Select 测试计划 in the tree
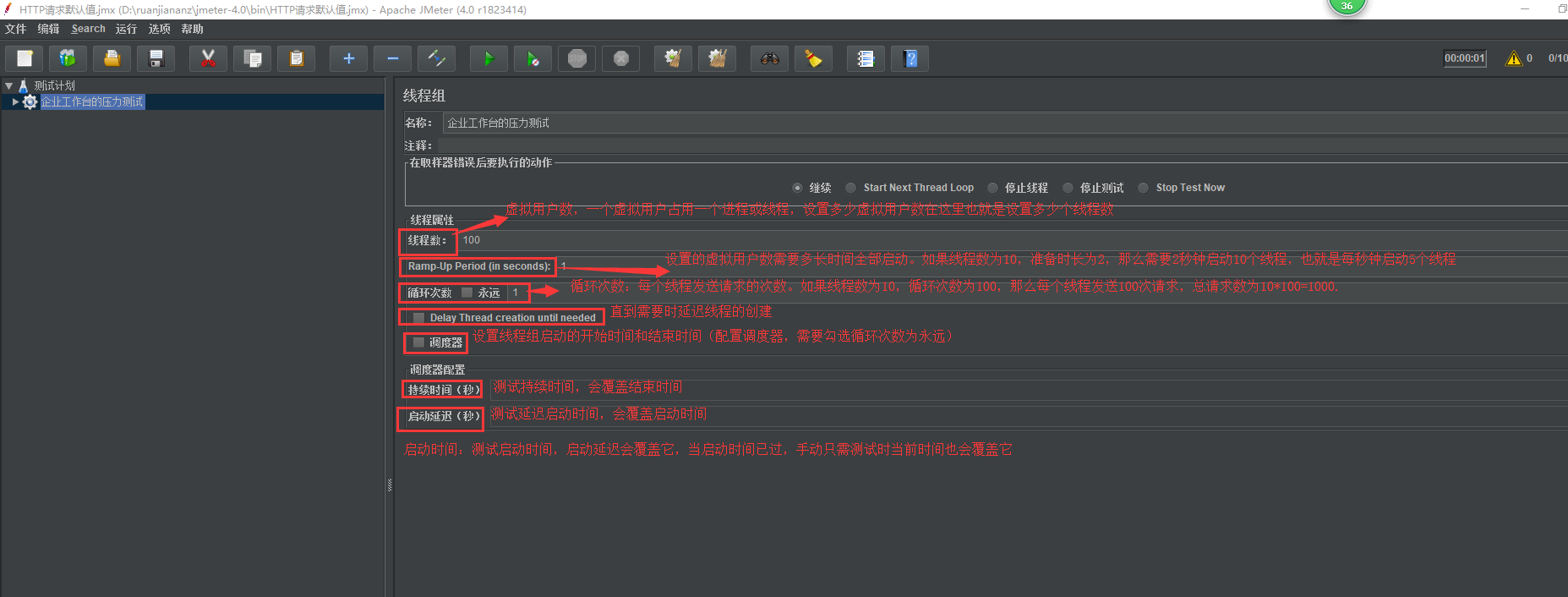1568x597 pixels. coord(54,85)
